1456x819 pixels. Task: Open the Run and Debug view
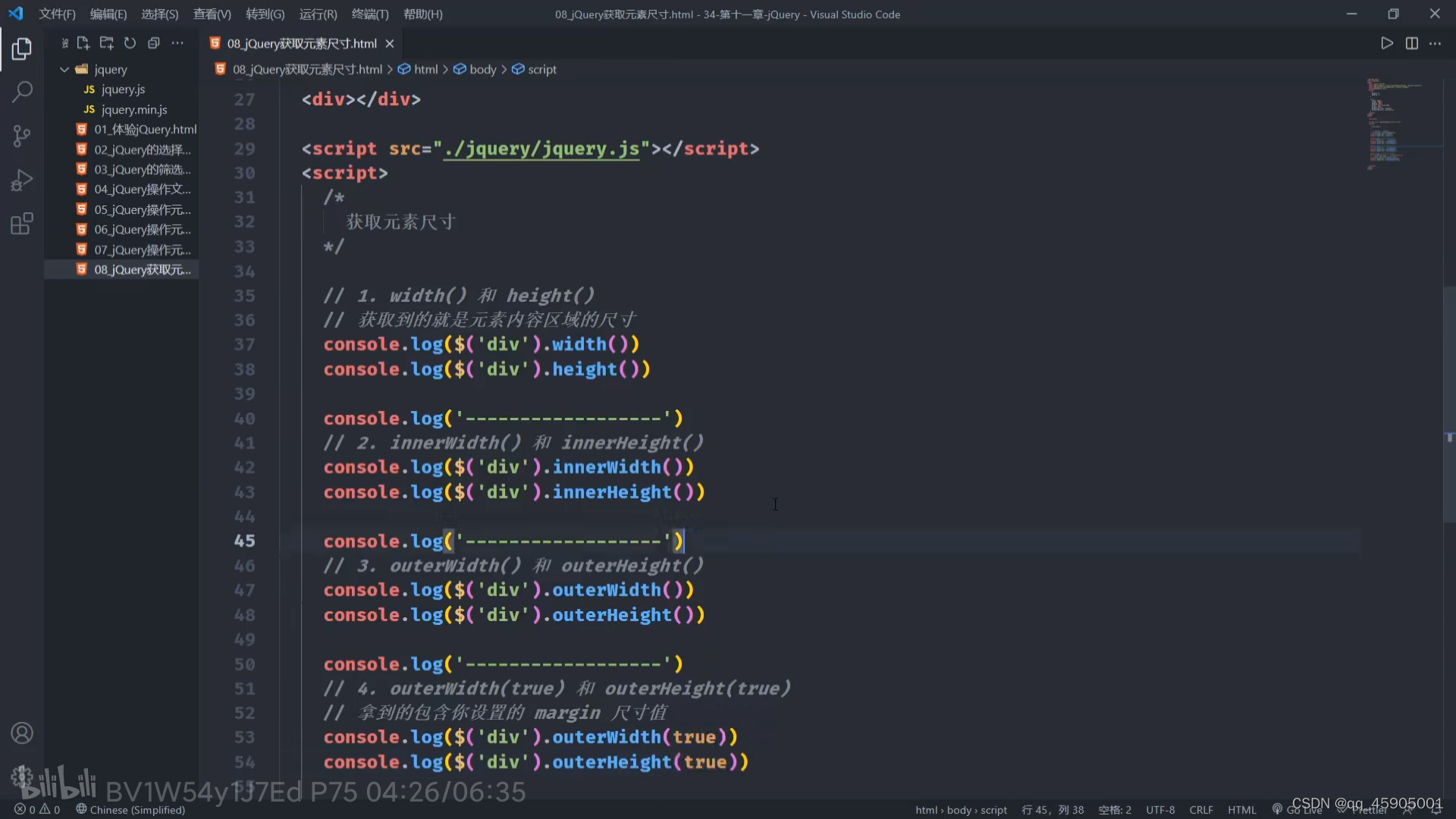point(21,180)
